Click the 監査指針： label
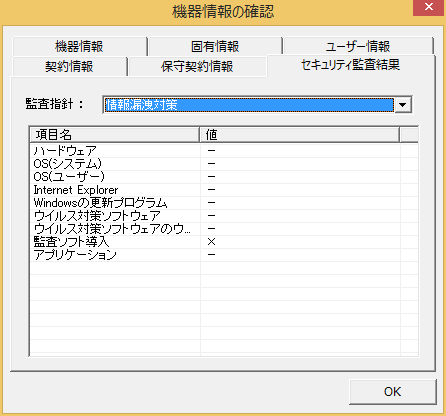 click(x=54, y=104)
